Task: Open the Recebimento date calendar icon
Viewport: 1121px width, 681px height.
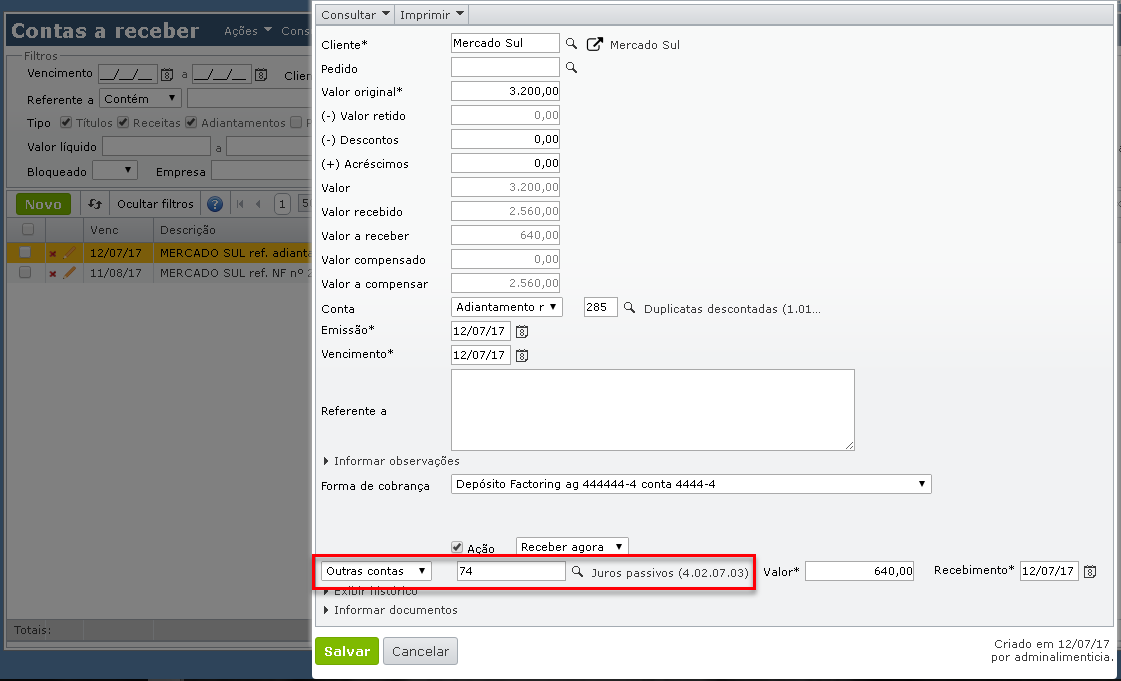Action: point(1090,572)
